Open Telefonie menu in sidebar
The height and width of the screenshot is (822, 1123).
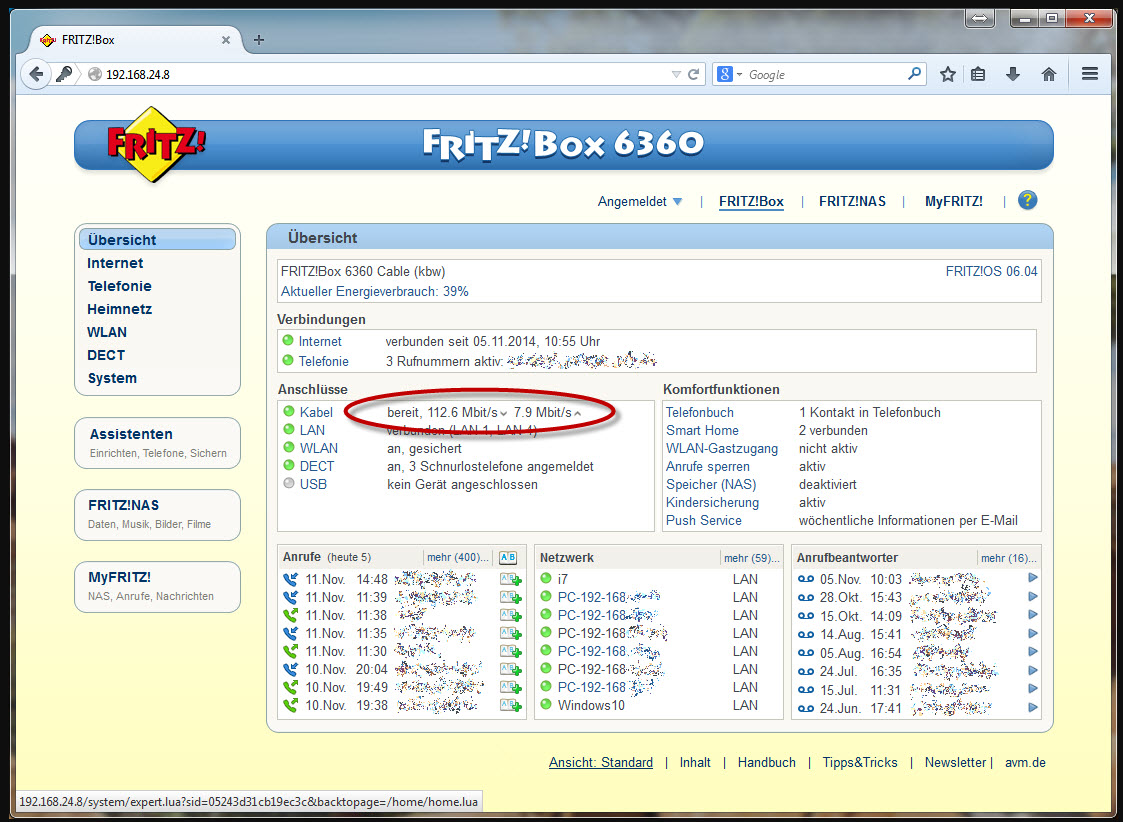tap(119, 286)
